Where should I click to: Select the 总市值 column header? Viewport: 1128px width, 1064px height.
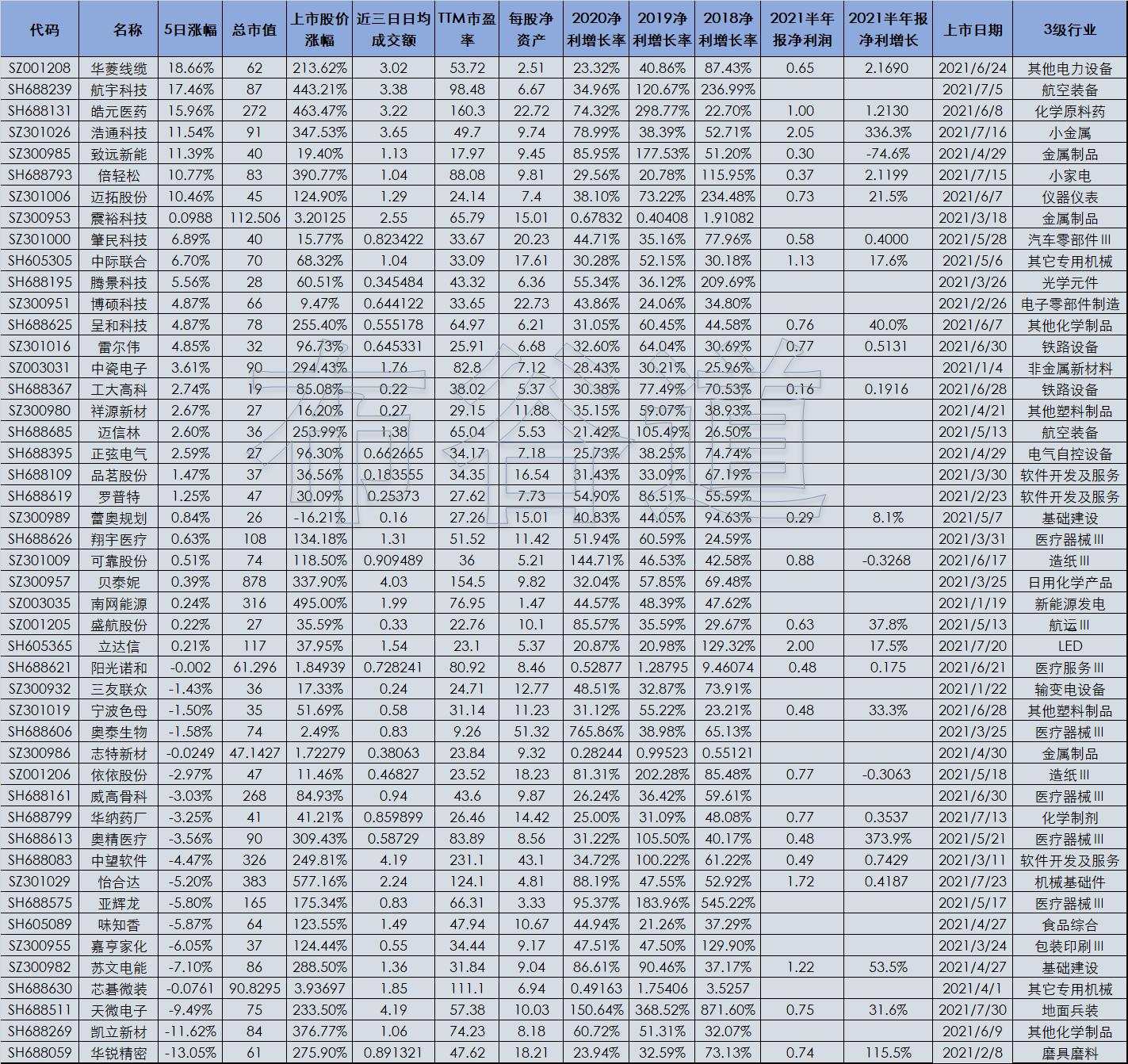coord(254,29)
